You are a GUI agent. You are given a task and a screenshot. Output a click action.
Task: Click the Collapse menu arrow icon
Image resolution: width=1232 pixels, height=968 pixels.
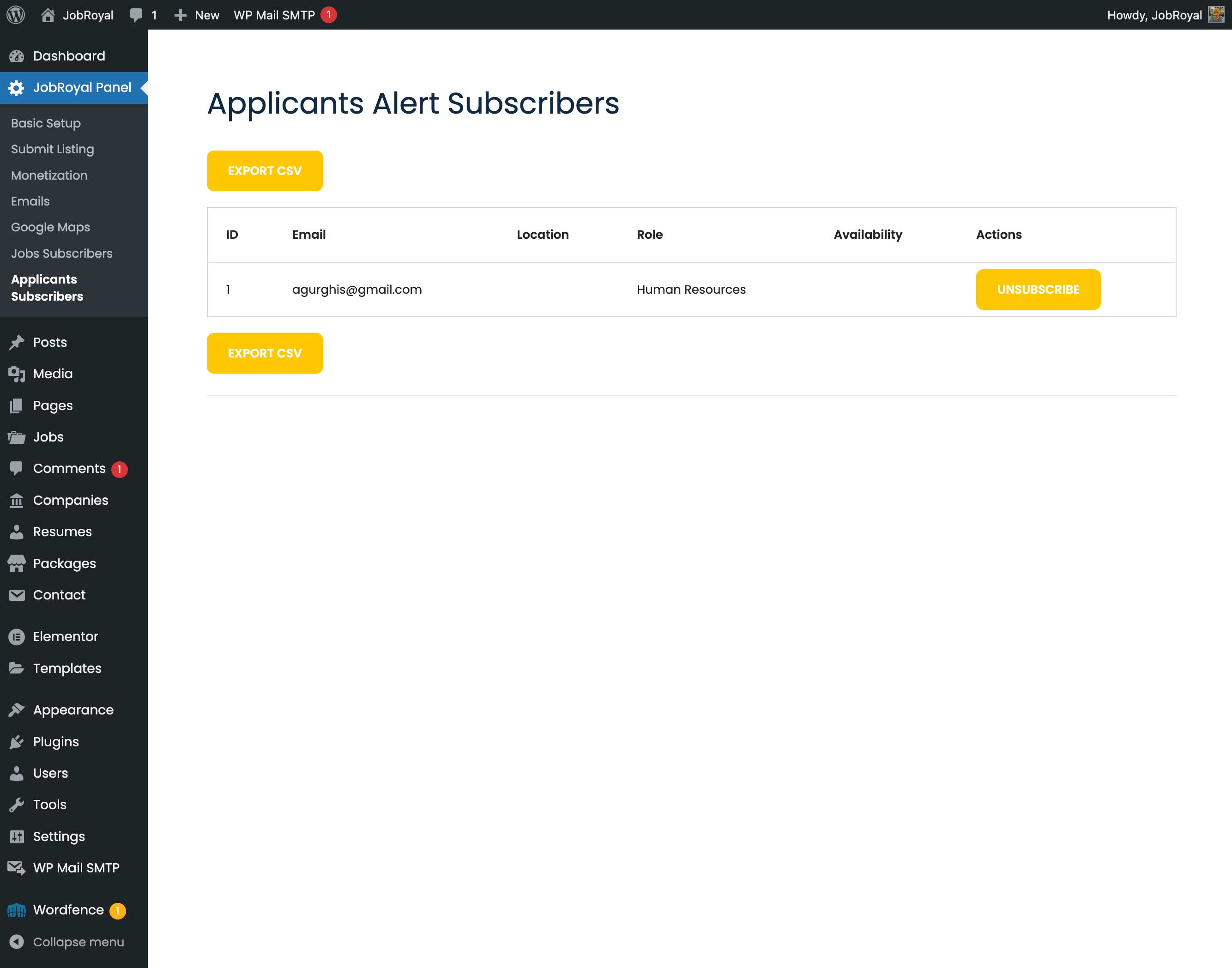click(x=17, y=942)
